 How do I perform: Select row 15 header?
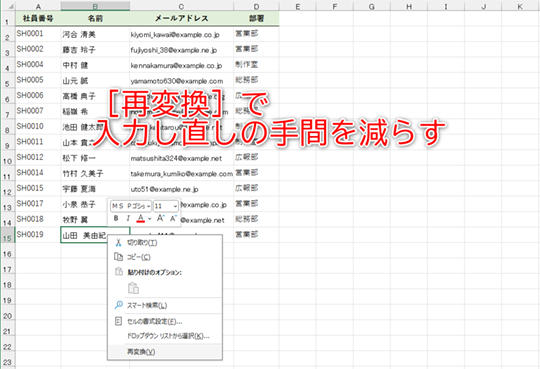[x=8, y=235]
